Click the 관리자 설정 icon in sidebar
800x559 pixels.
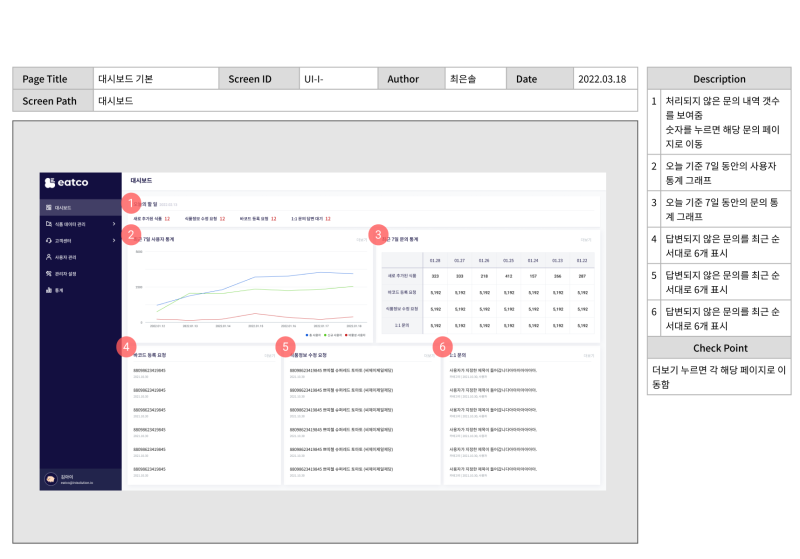pyautogui.click(x=48, y=273)
